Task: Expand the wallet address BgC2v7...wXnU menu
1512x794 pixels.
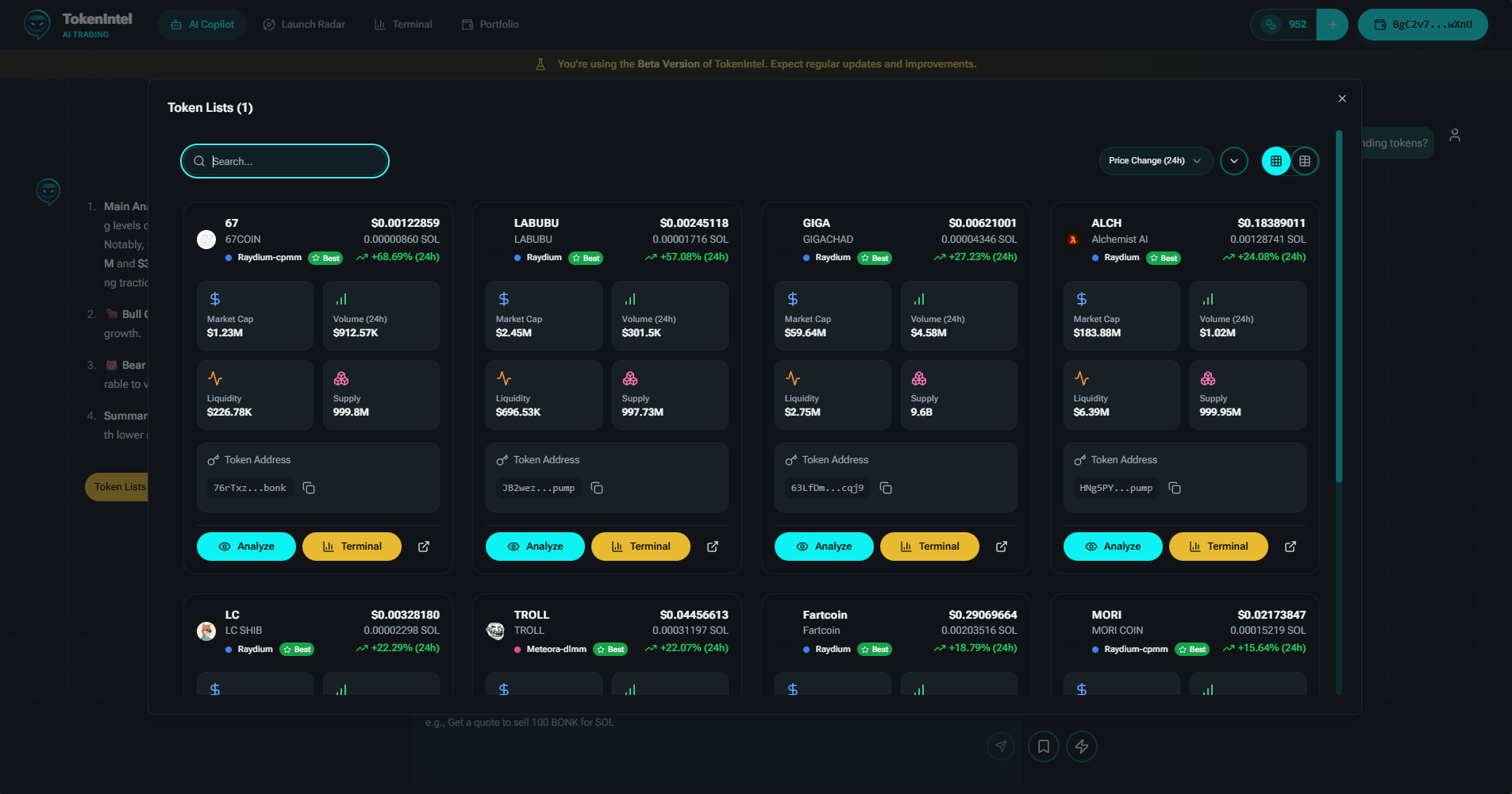Action: [1422, 24]
